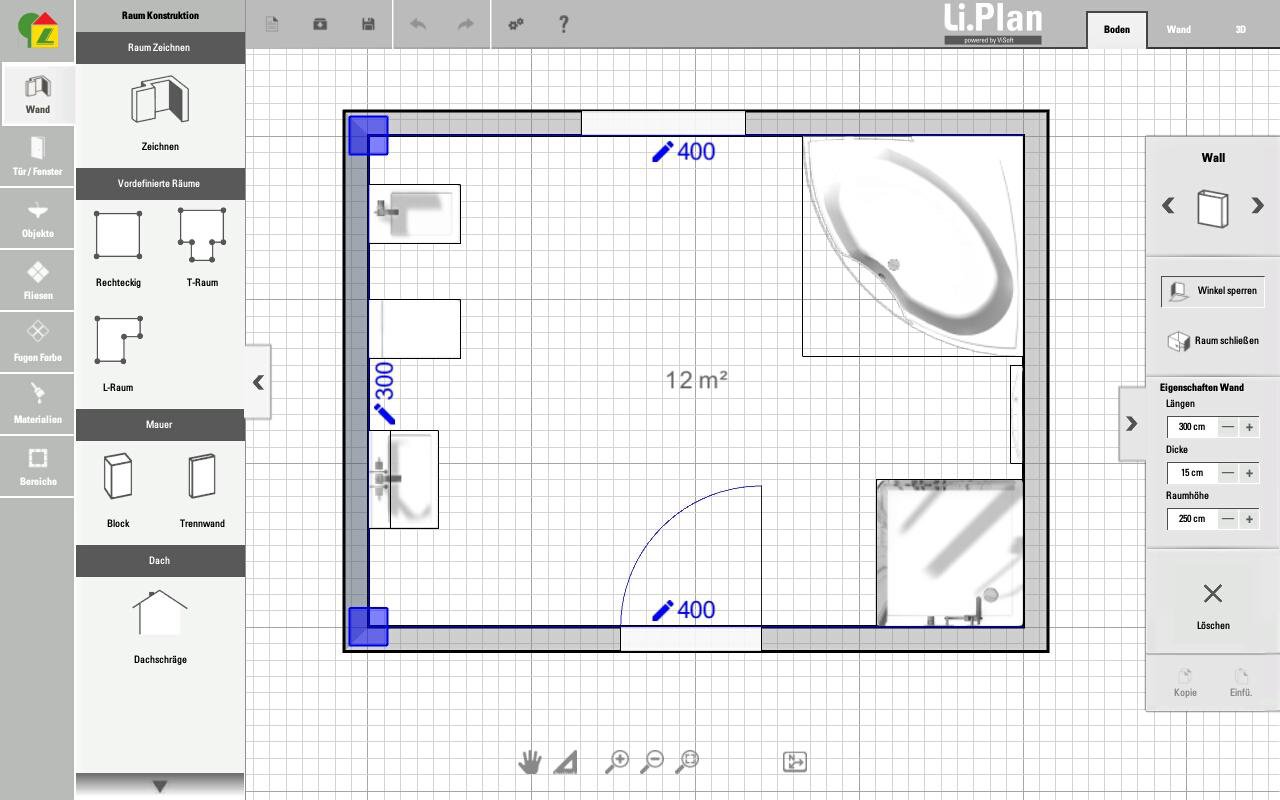
Task: Select the pan hand tool
Action: pos(529,762)
